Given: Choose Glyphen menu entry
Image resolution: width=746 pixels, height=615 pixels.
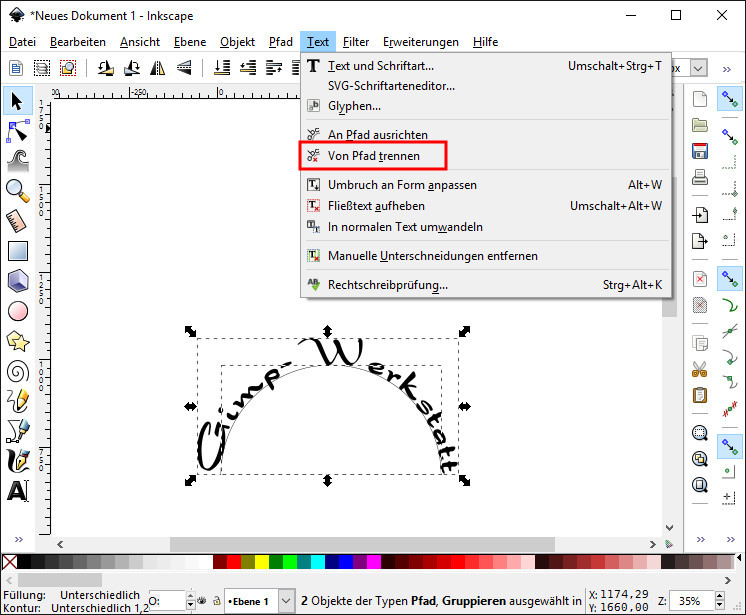Looking at the screenshot, I should [x=485, y=106].
